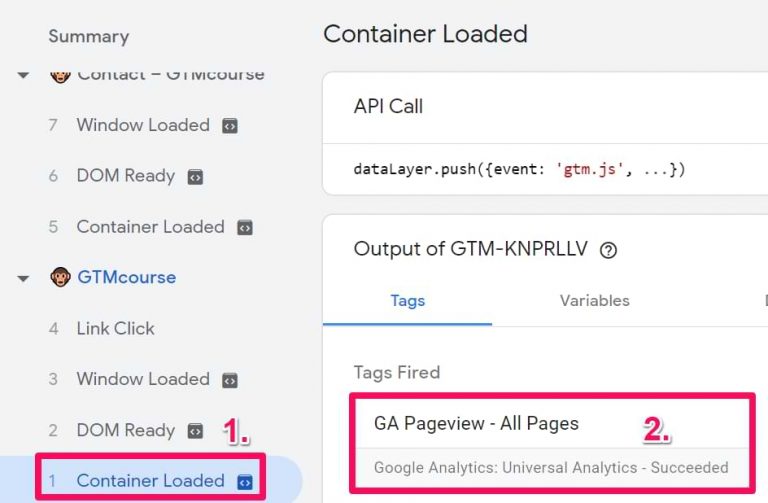Collapse the GTMcourse page group
This screenshot has width=768, height=503.
pyautogui.click(x=24, y=278)
